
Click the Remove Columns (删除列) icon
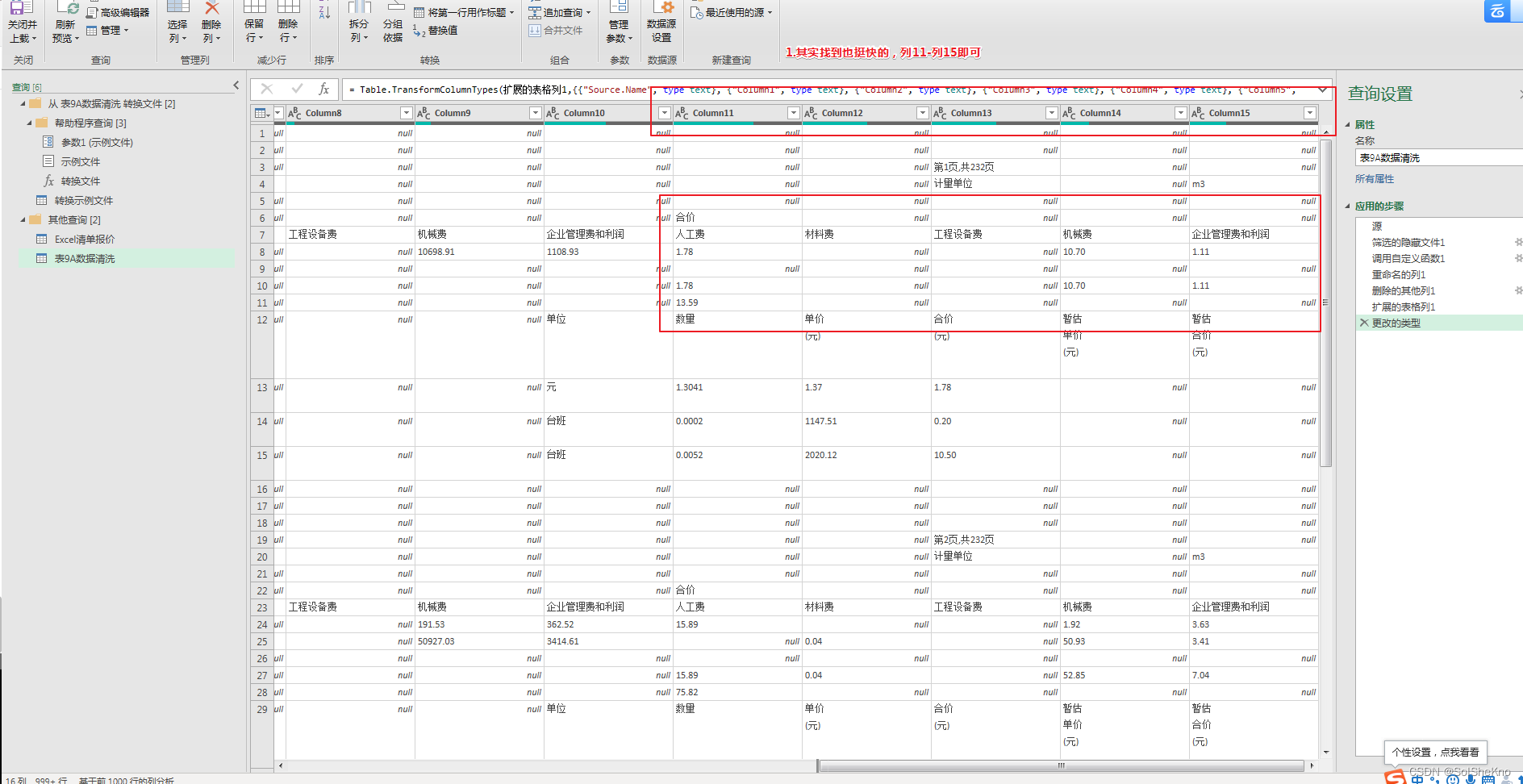pyautogui.click(x=211, y=7)
